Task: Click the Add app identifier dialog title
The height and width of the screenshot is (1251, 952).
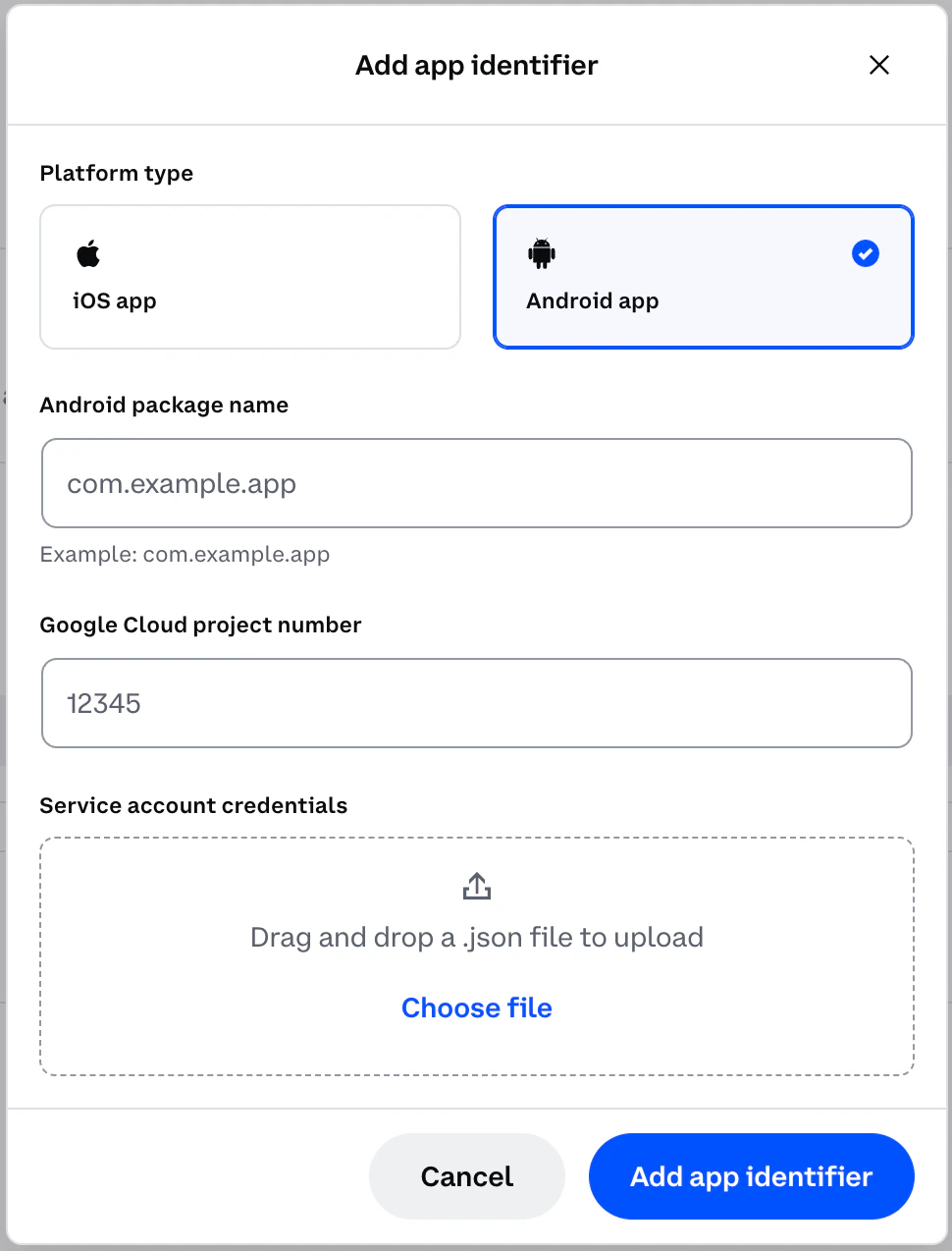Action: pyautogui.click(x=476, y=65)
